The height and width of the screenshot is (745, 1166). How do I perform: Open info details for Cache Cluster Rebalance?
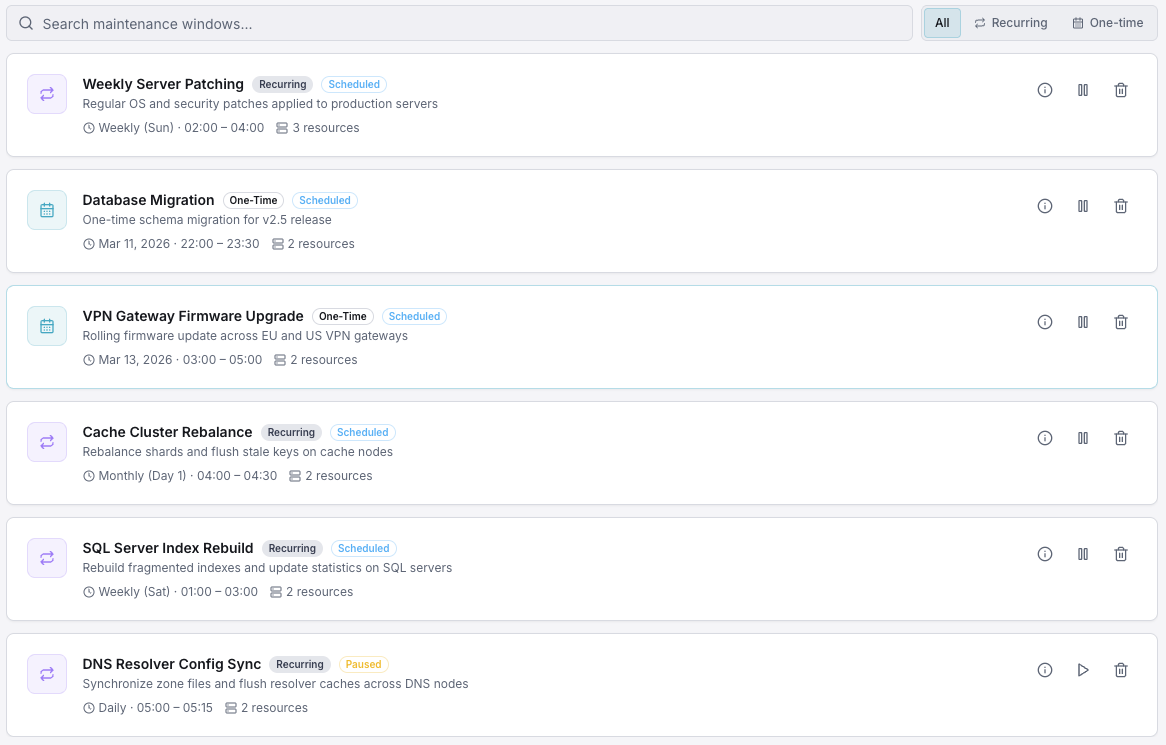pyautogui.click(x=1045, y=438)
